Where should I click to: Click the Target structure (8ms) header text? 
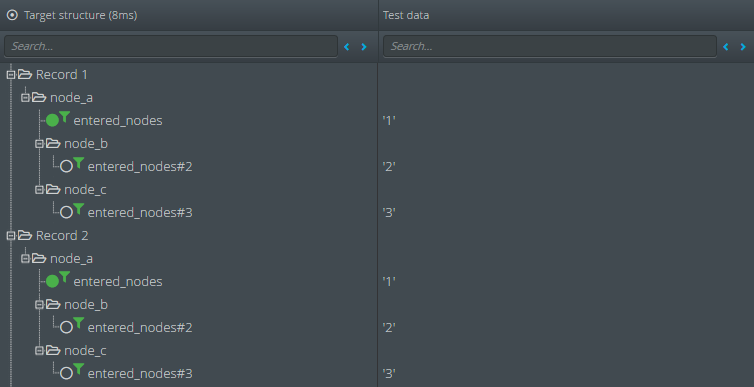(x=80, y=15)
